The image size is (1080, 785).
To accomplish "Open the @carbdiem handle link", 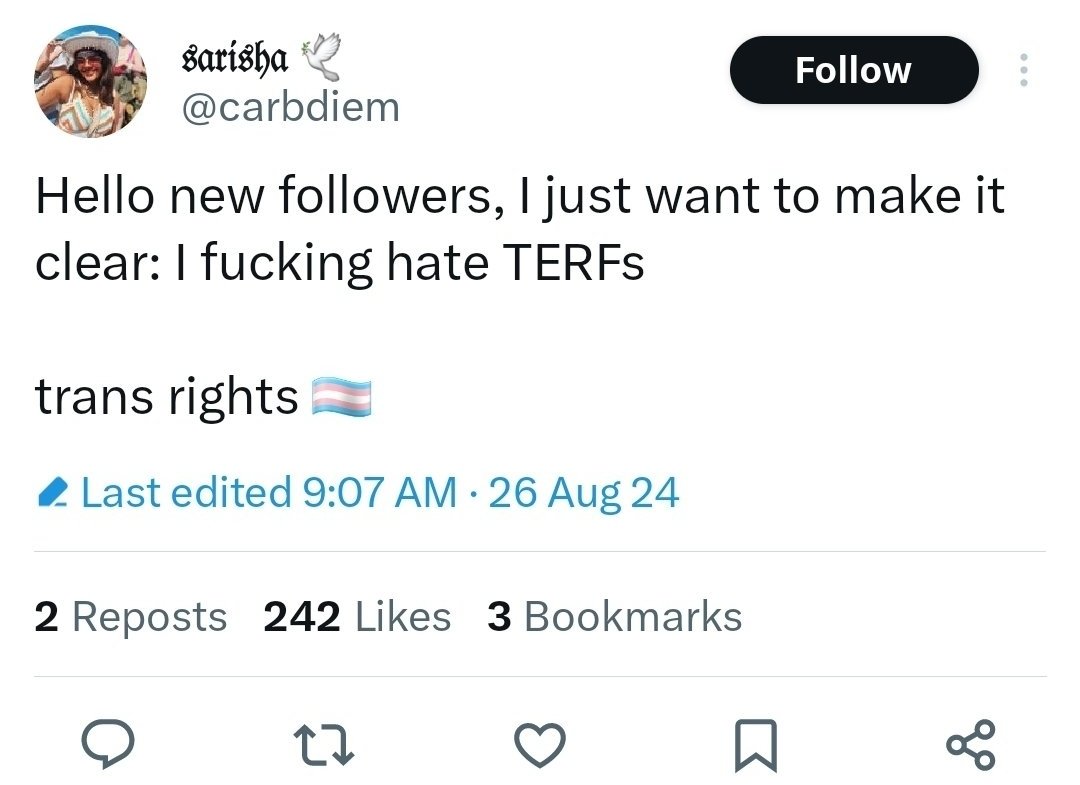I will click(288, 107).
